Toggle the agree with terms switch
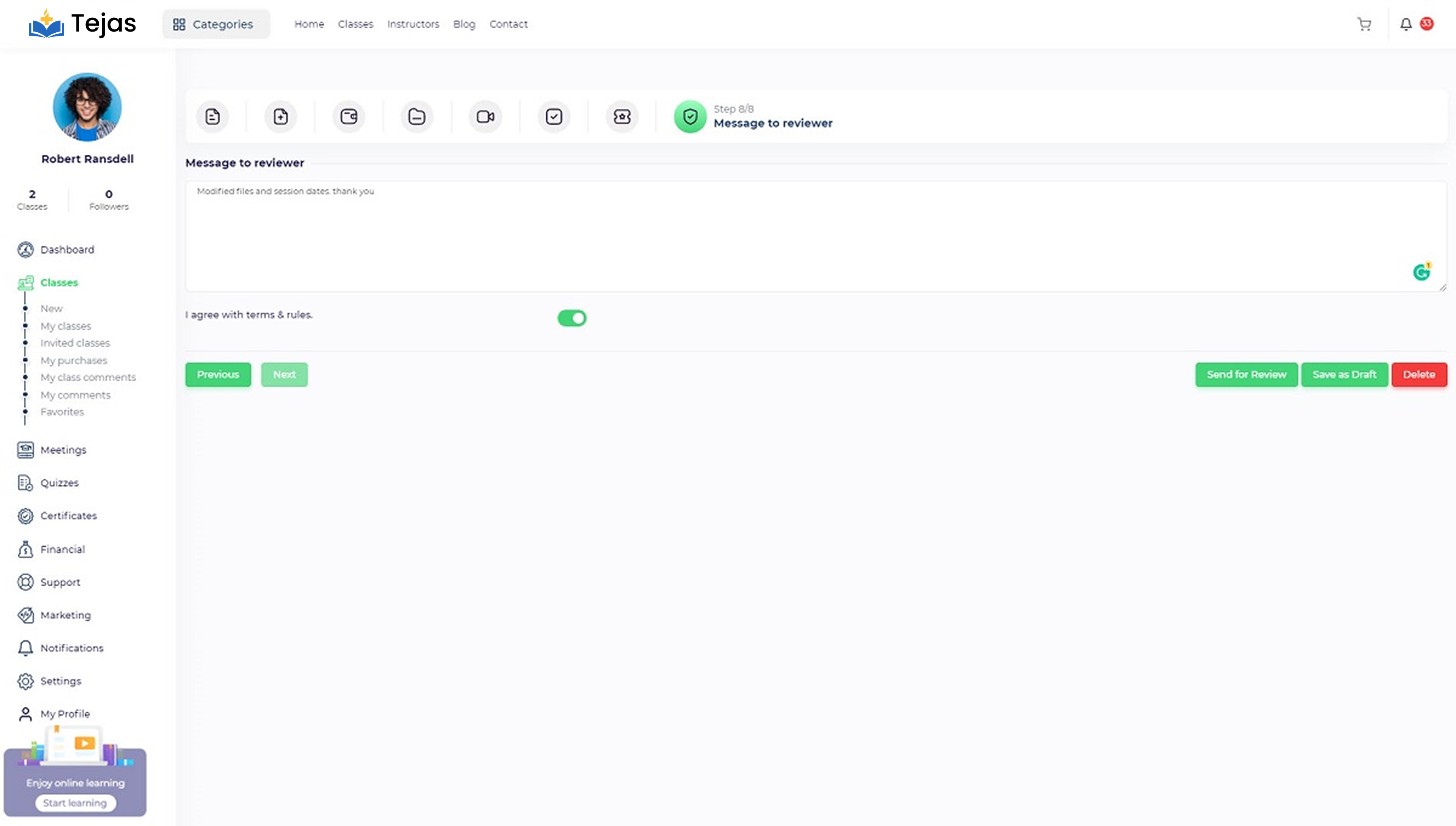This screenshot has height=826, width=1456. (x=571, y=318)
